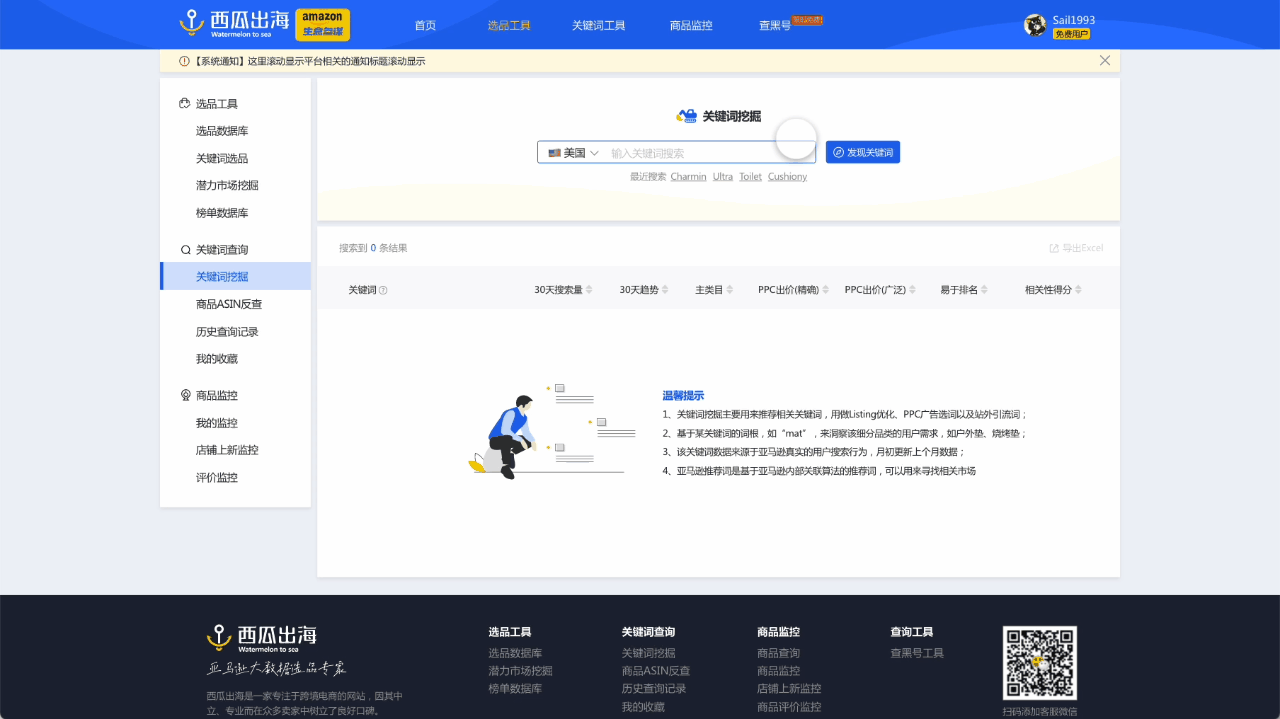
Task: Open the user avatar picture in header
Action: pos(1036,25)
